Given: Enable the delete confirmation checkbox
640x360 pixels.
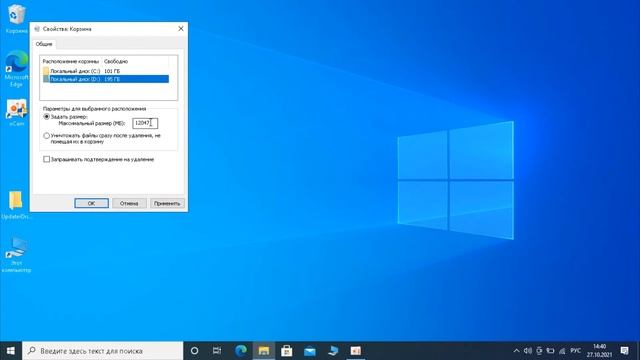Looking at the screenshot, I should point(47,159).
